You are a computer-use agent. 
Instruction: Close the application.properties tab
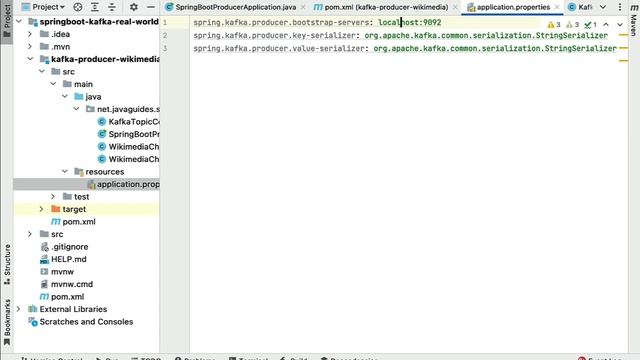(x=557, y=7)
